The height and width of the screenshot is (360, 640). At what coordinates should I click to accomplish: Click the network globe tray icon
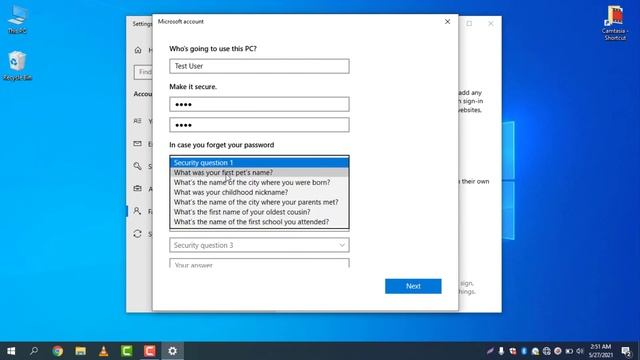point(547,351)
